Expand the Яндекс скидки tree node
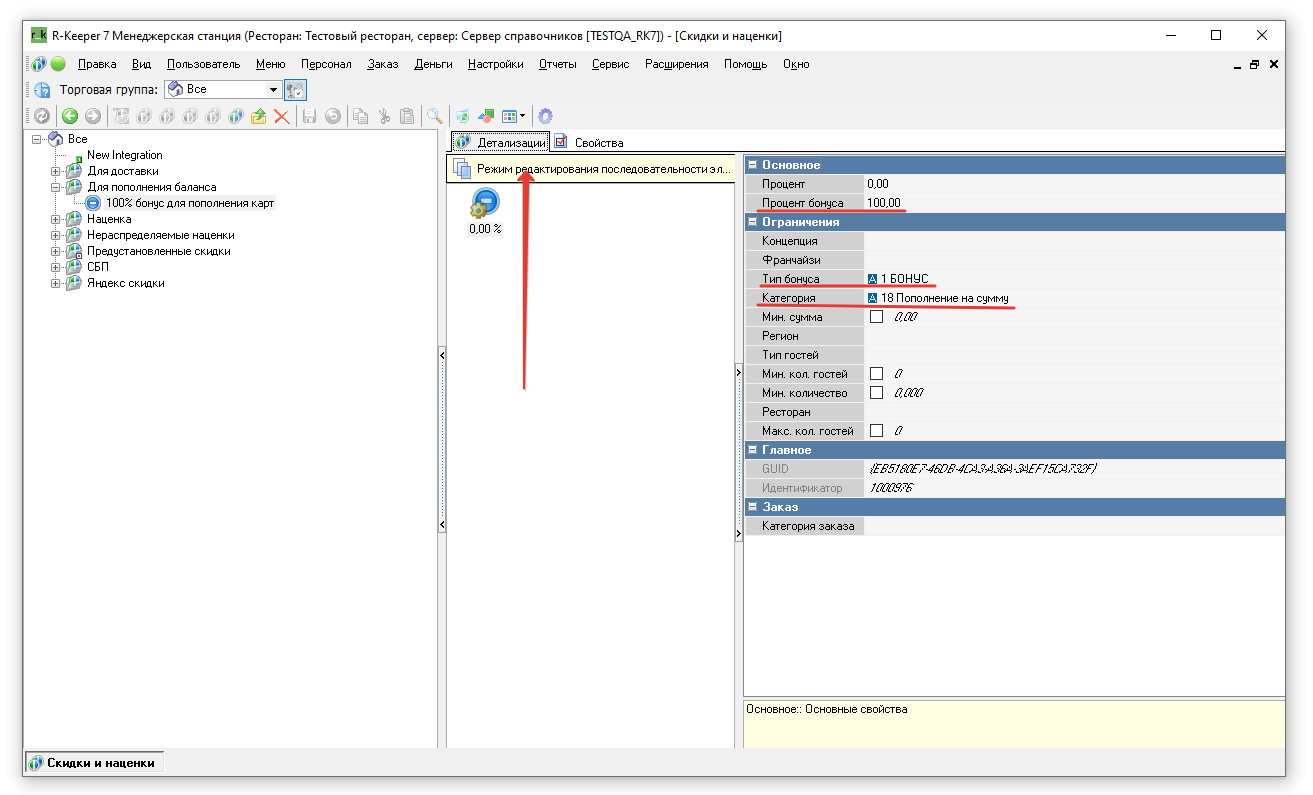1313x795 pixels. [x=57, y=283]
